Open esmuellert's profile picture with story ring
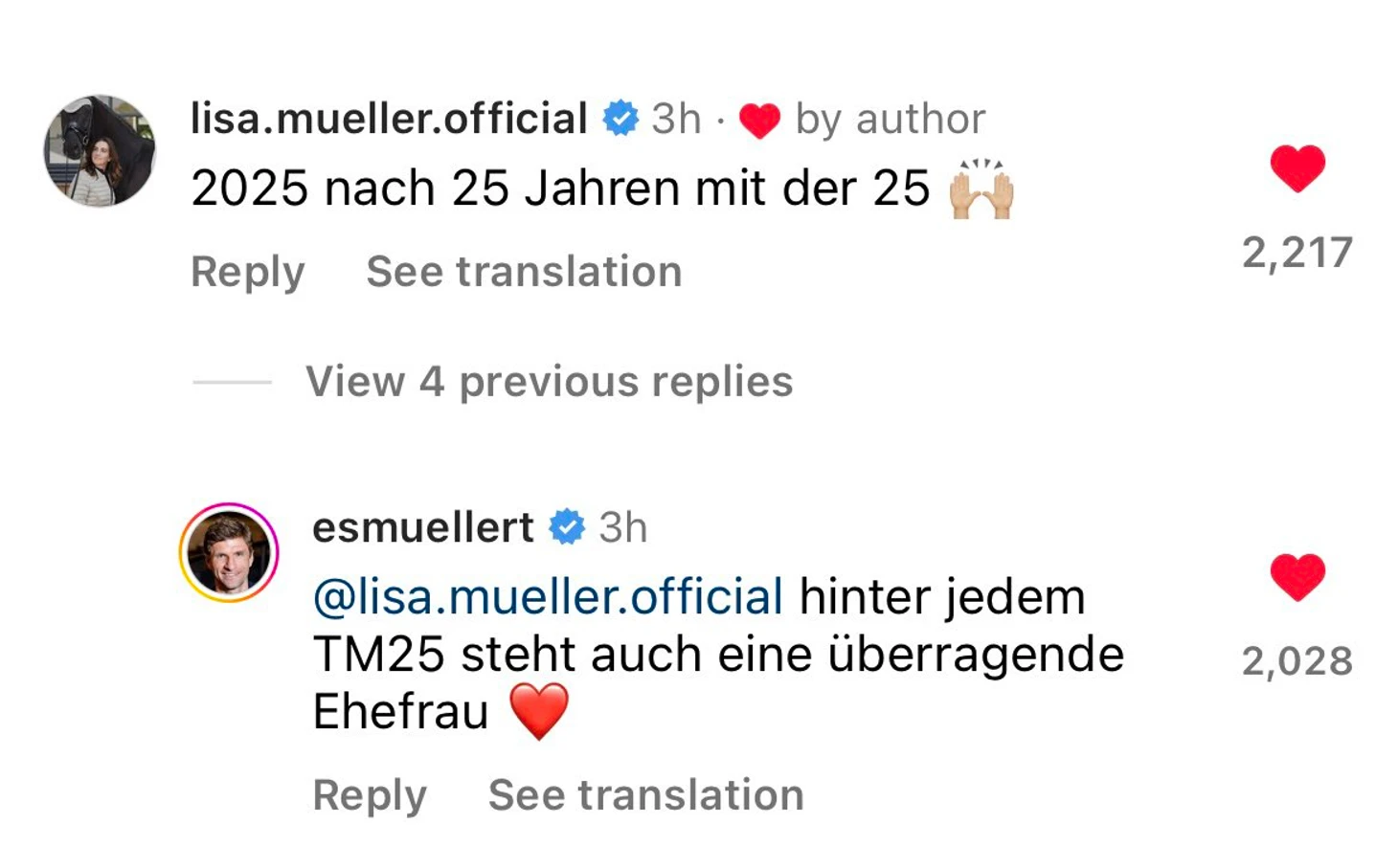 [229, 552]
